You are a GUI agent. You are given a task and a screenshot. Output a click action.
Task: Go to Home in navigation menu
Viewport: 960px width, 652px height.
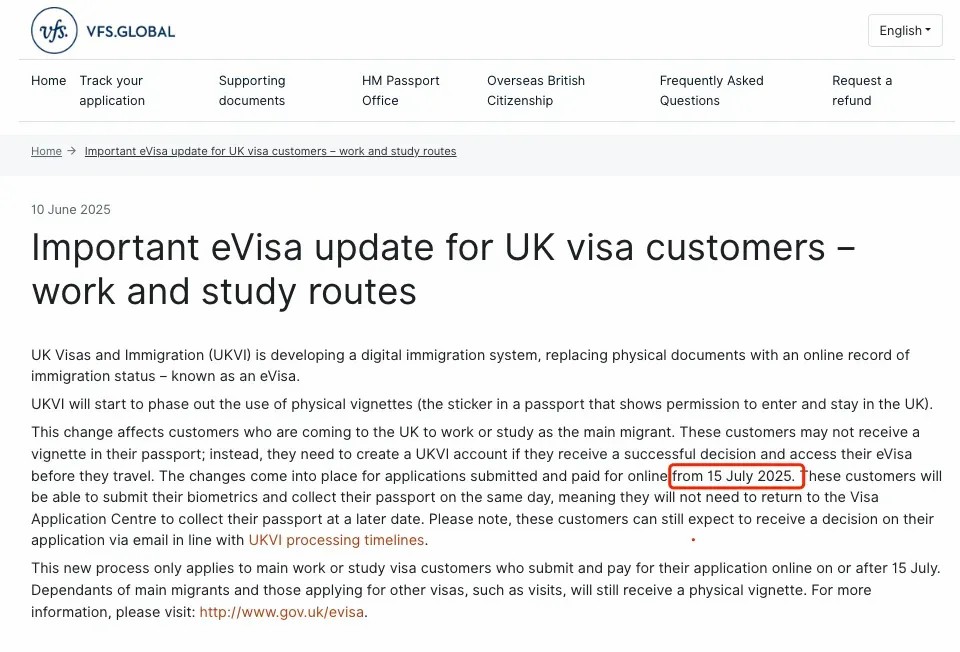pos(48,81)
